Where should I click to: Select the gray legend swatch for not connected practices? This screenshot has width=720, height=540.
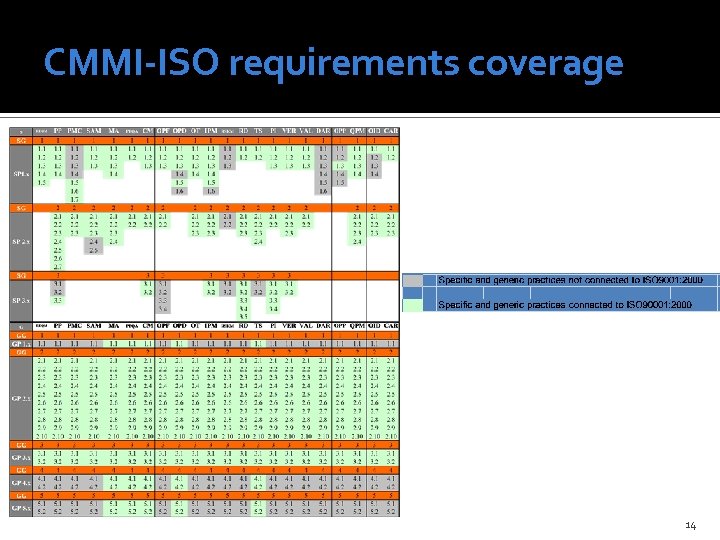(x=412, y=280)
